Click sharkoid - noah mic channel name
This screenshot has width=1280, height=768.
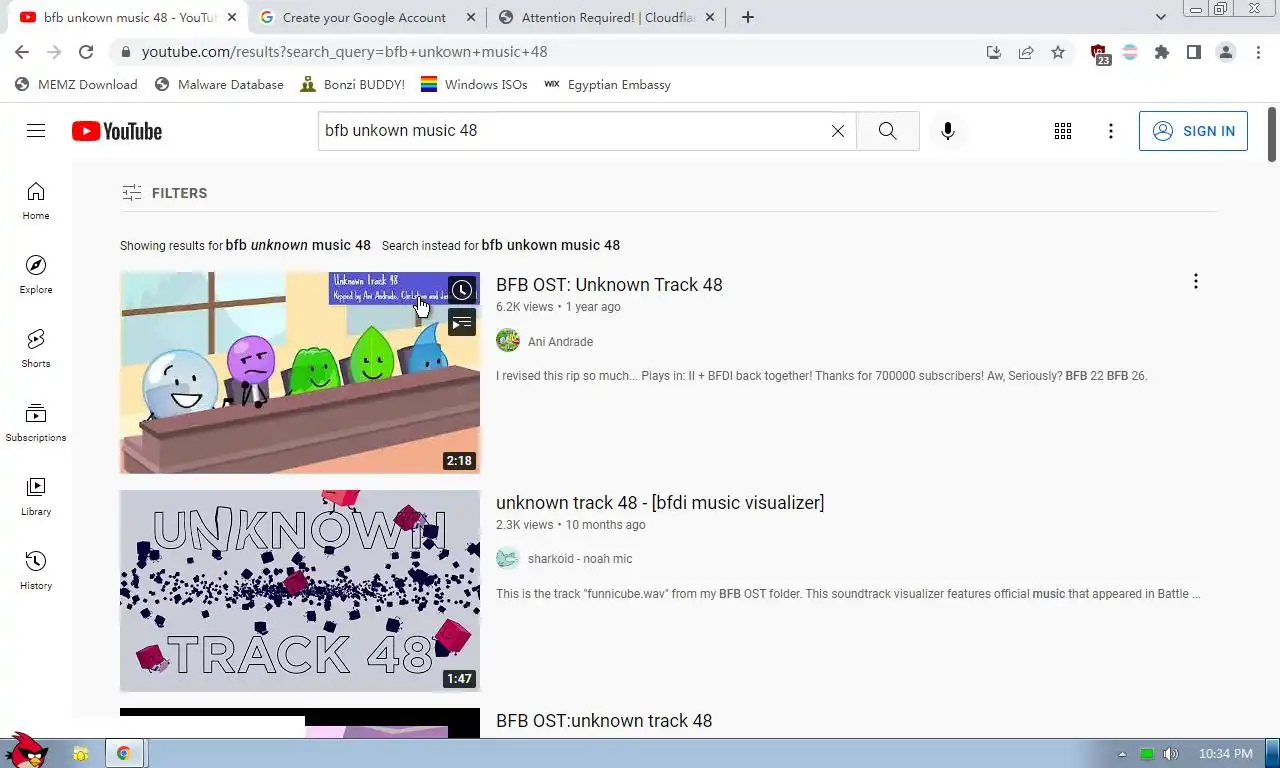(x=580, y=559)
